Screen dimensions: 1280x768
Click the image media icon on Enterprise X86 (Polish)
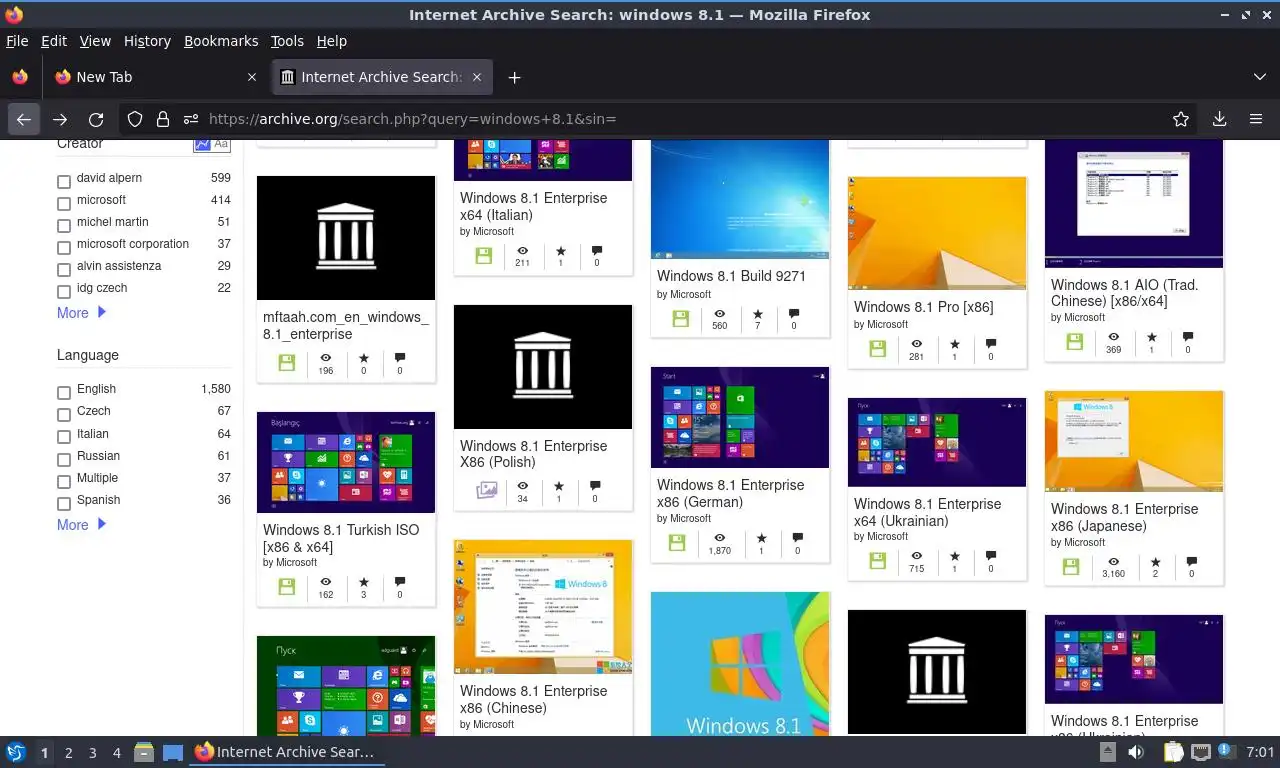point(486,490)
